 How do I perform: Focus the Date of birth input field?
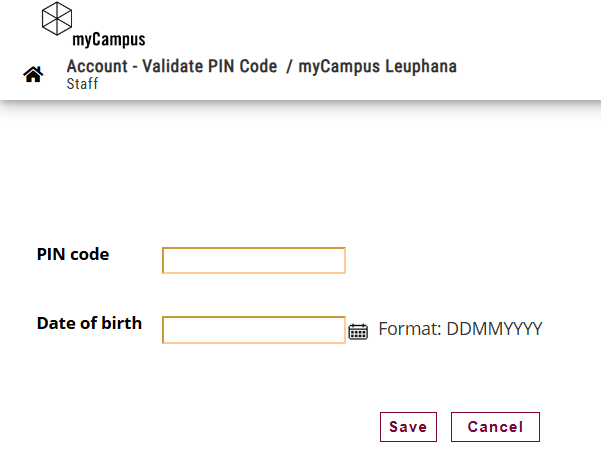pyautogui.click(x=254, y=330)
